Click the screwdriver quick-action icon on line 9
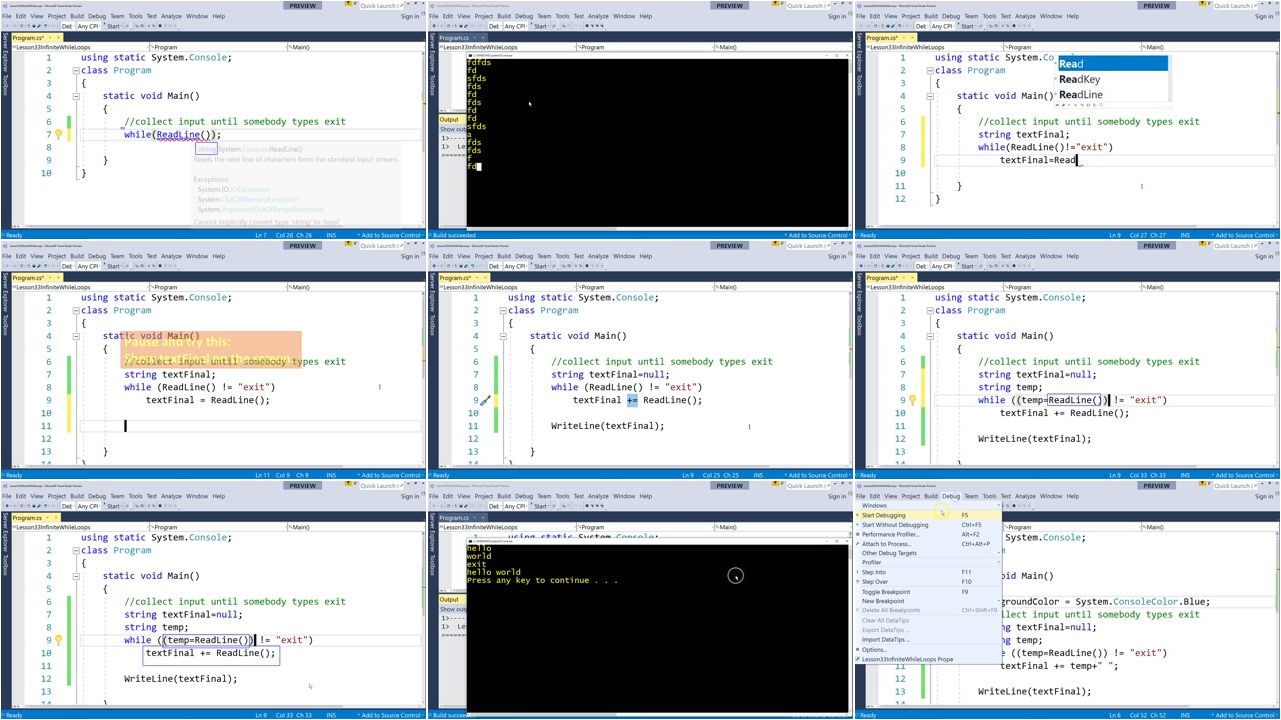Image resolution: width=1281 pixels, height=720 pixels. click(486, 400)
